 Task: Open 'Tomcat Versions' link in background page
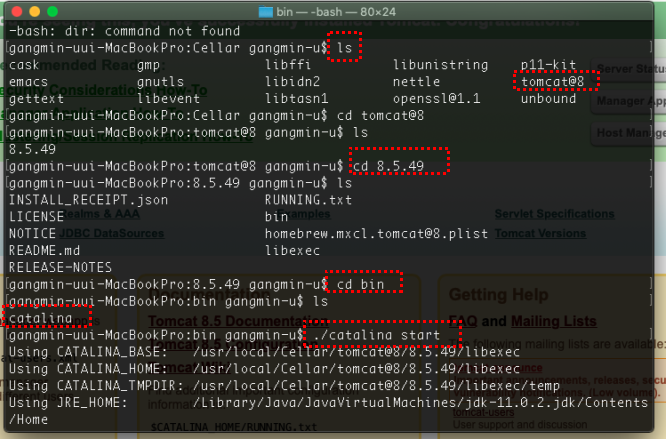click(540, 234)
